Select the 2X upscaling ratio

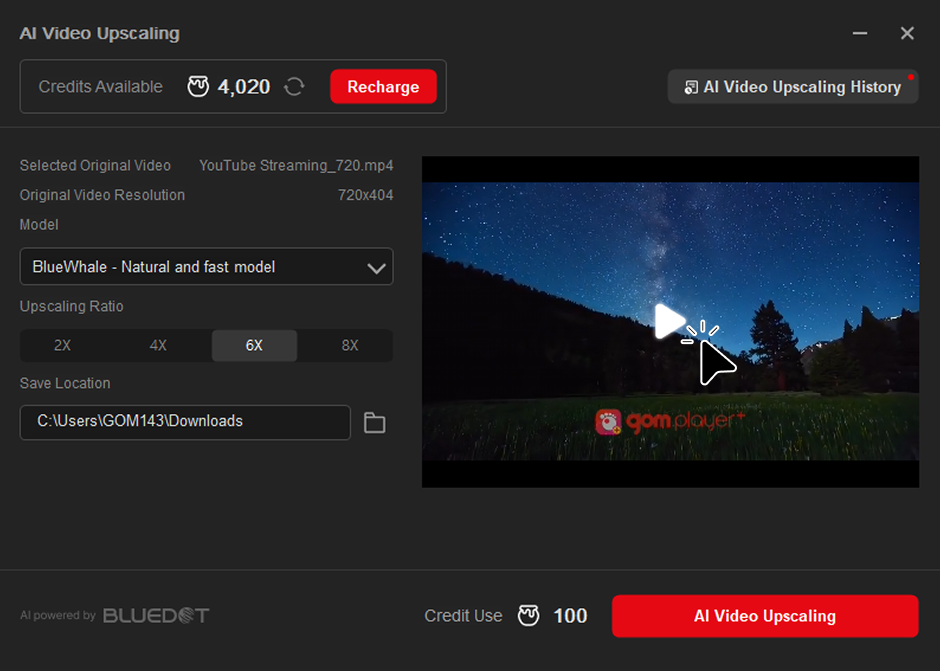click(62, 346)
